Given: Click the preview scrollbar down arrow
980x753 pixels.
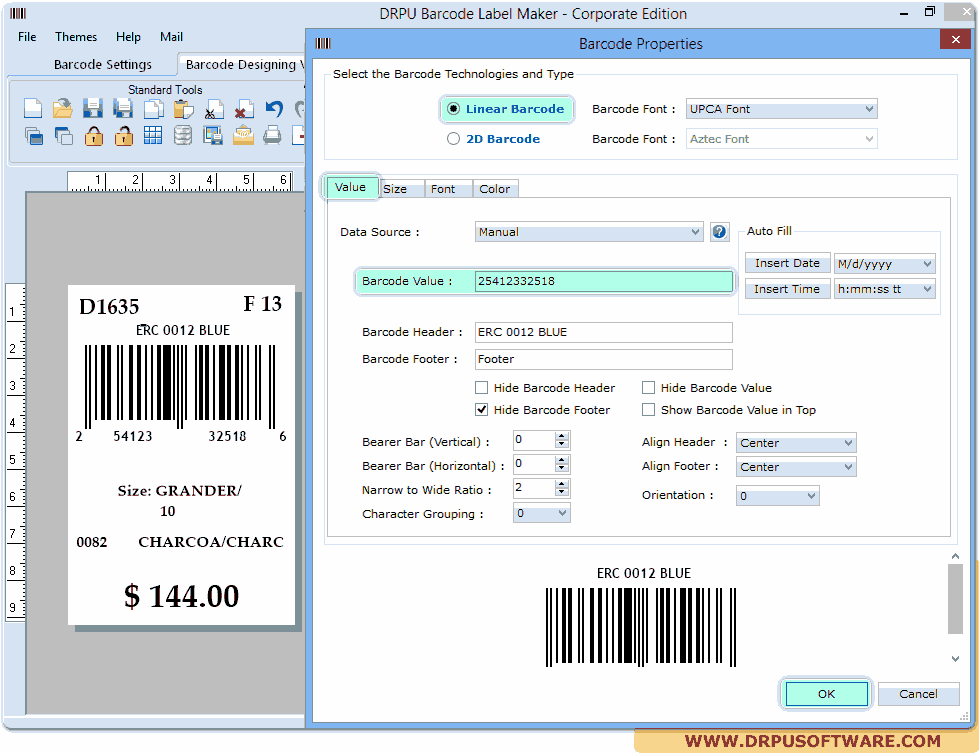Looking at the screenshot, I should pos(955,659).
